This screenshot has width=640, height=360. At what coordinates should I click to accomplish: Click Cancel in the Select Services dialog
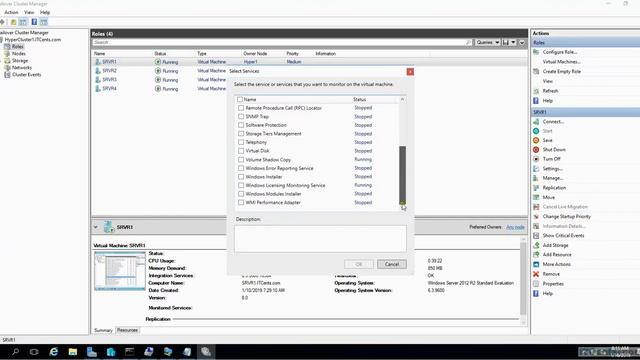[391, 264]
